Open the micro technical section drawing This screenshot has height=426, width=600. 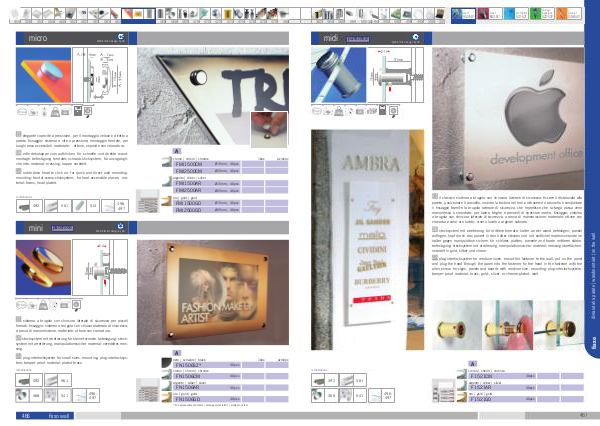coord(100,75)
